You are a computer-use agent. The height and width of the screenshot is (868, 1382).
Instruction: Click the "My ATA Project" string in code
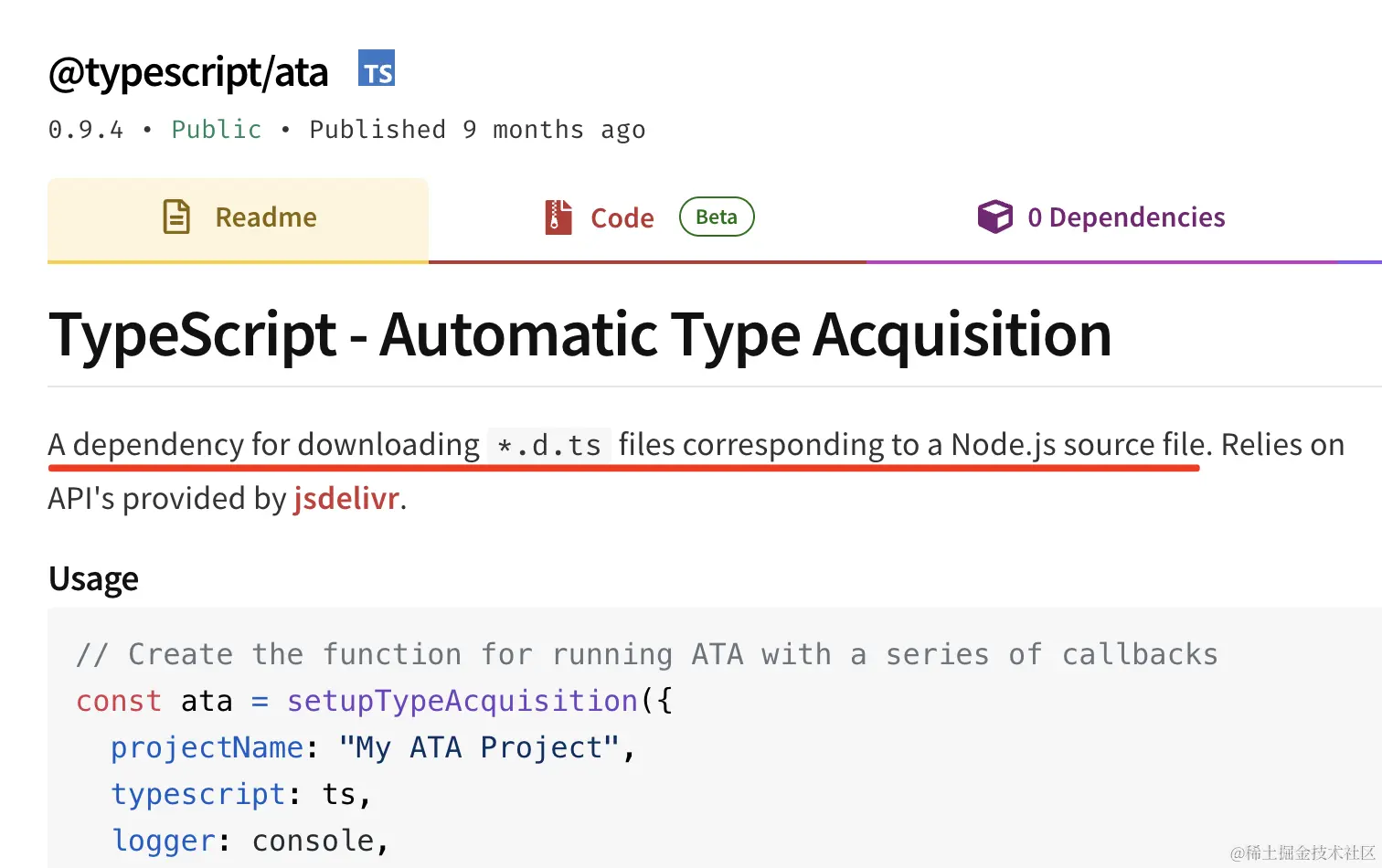coord(479,747)
